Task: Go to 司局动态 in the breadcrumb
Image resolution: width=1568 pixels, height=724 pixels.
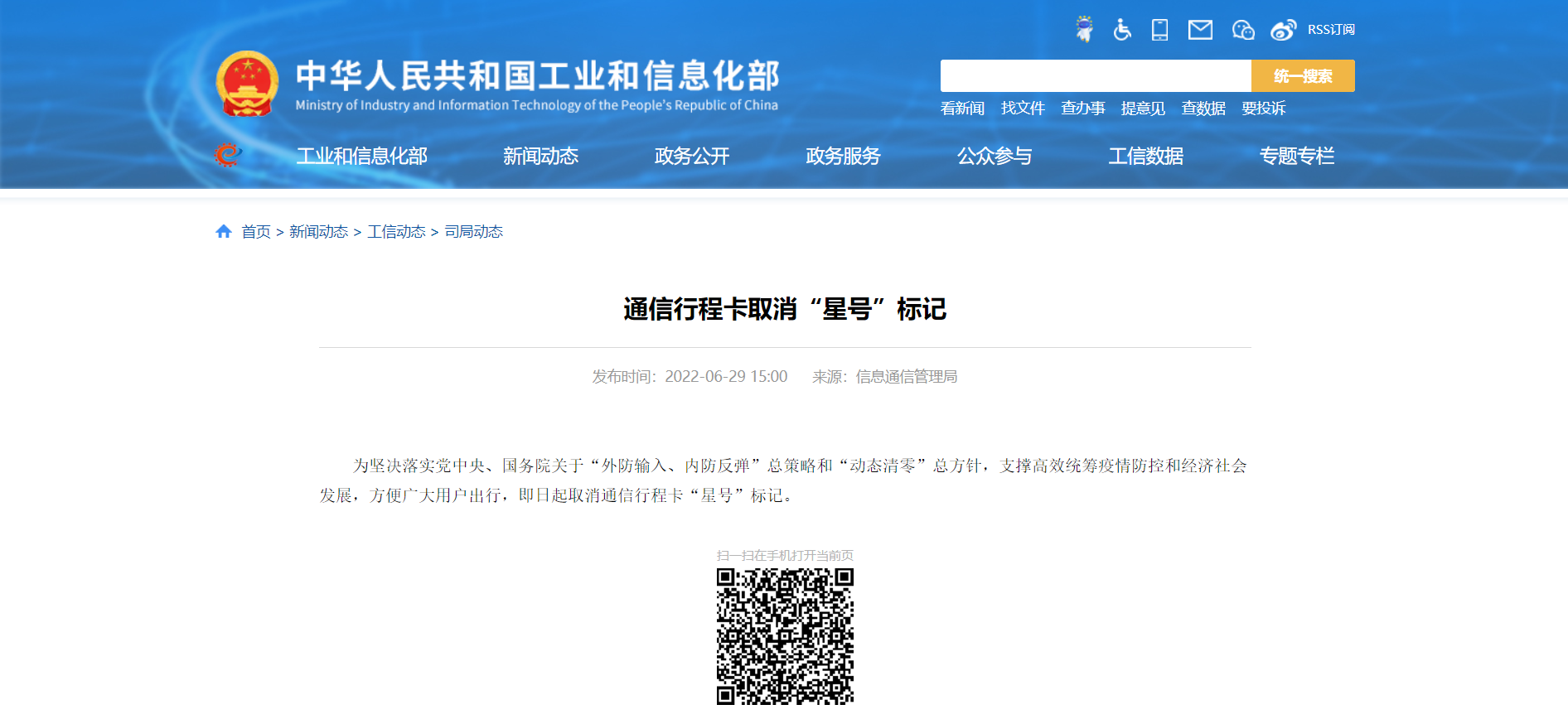Action: [474, 232]
